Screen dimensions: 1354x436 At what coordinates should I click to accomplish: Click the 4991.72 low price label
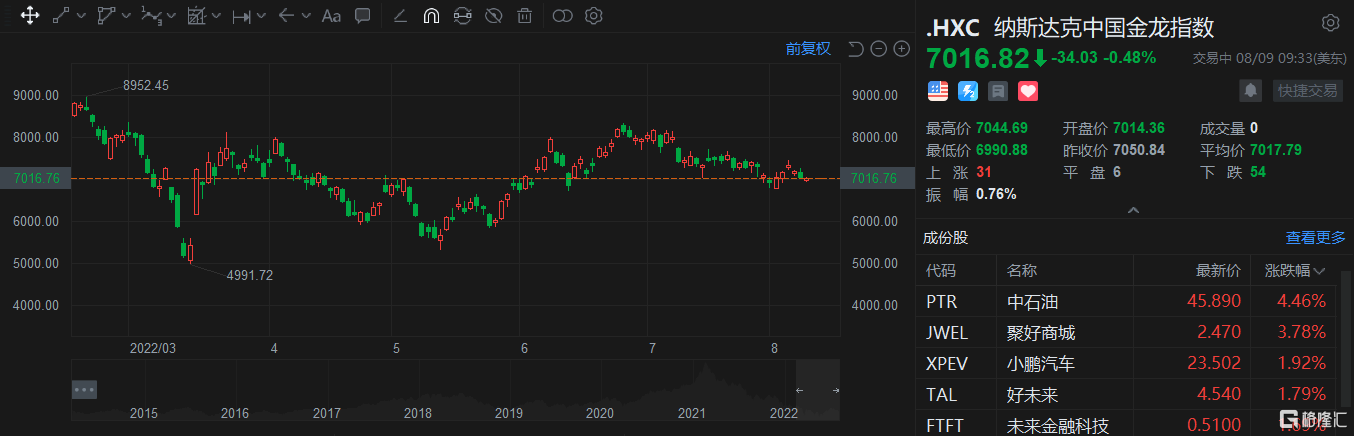pos(250,275)
